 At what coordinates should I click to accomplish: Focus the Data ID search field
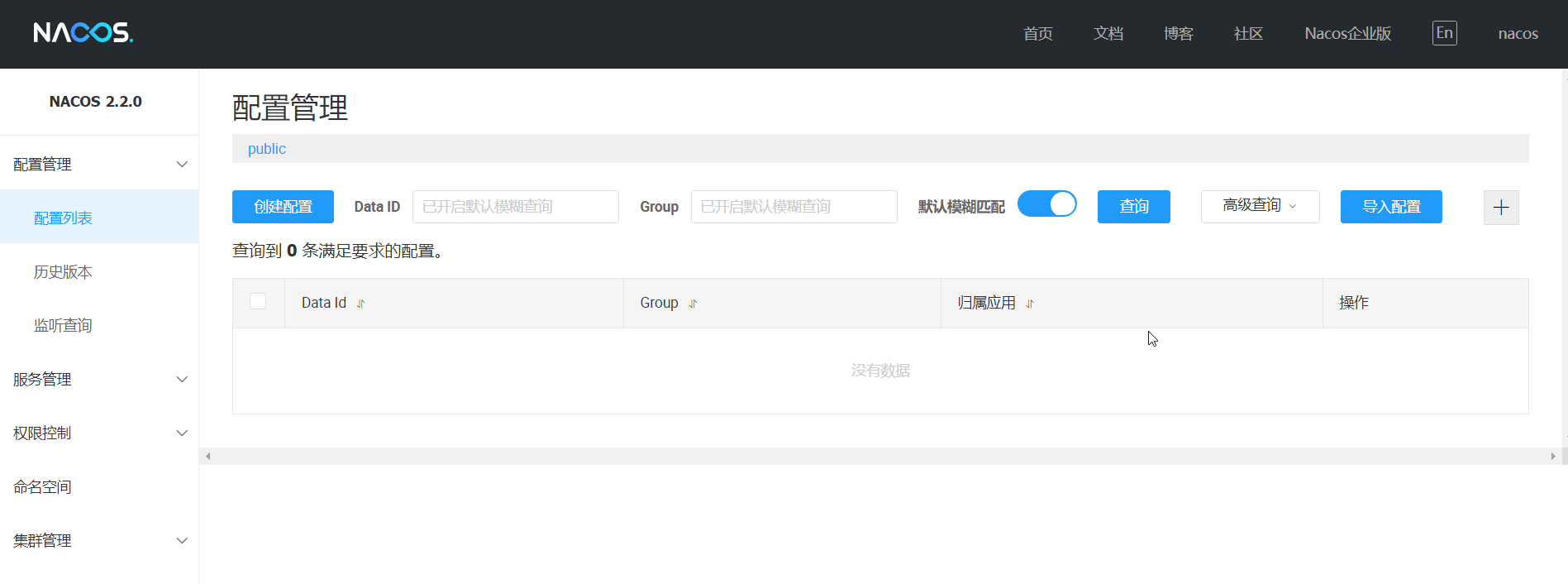pyautogui.click(x=516, y=207)
